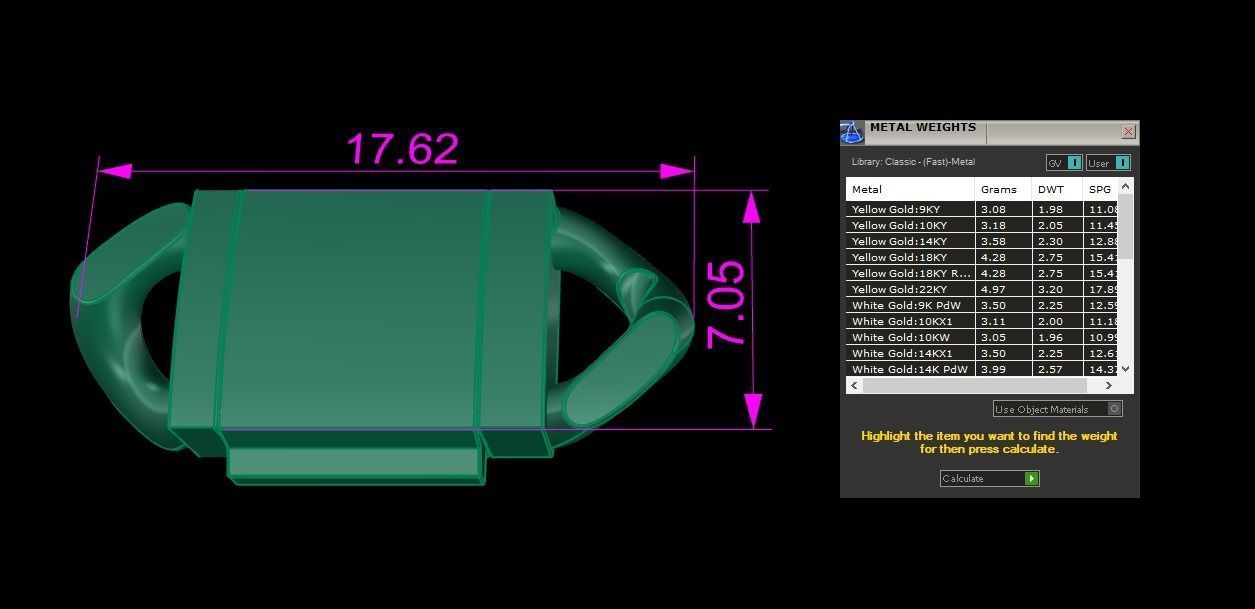The image size is (1255, 609).
Task: Click the DWT column header
Action: 1057,189
